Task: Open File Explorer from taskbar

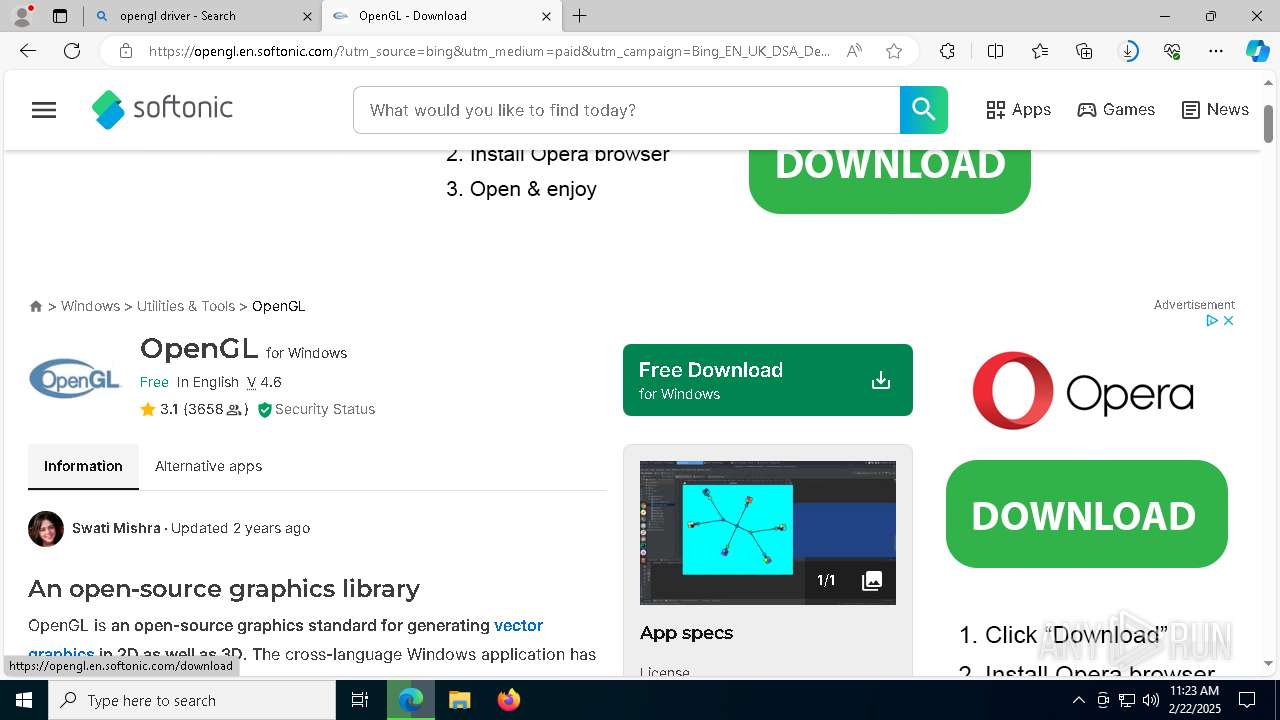Action: tap(459, 700)
